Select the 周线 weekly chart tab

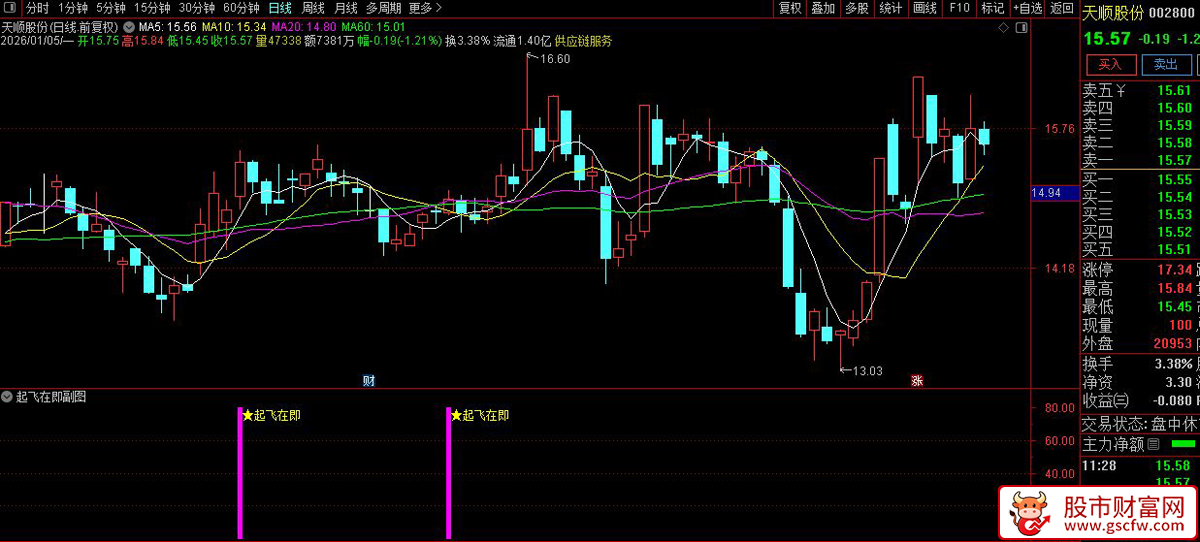click(x=313, y=8)
